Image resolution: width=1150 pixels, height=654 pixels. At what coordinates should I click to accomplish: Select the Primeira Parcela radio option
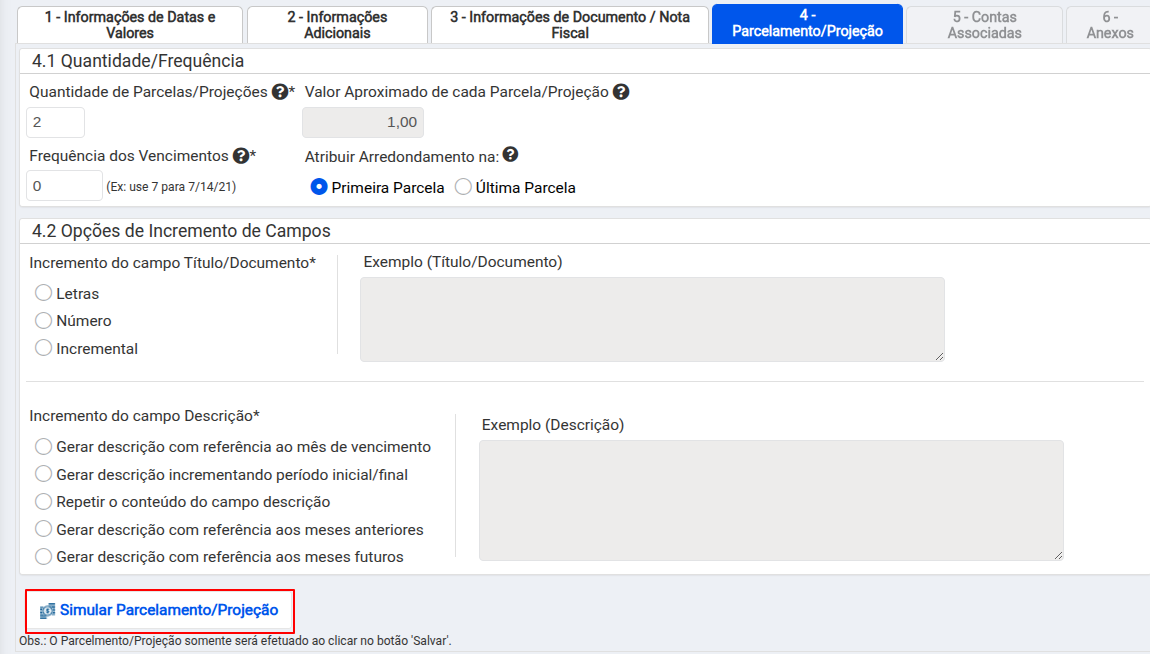click(x=319, y=187)
